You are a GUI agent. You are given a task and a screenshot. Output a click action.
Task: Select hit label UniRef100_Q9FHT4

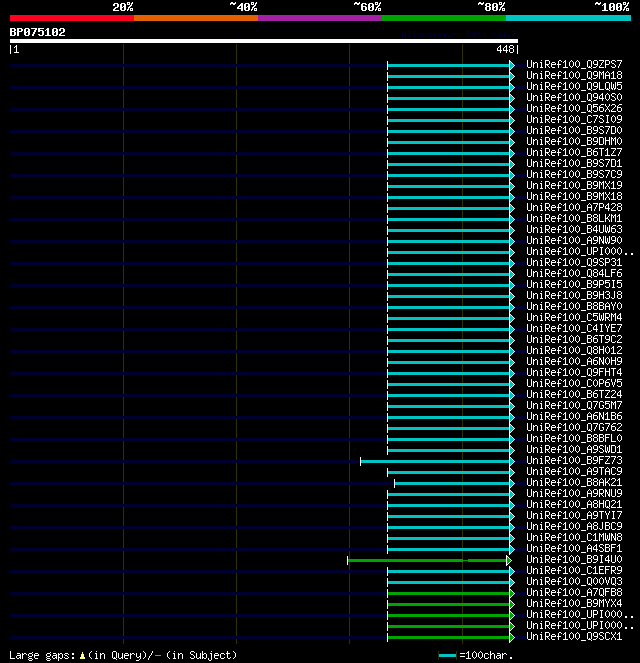(x=574, y=372)
